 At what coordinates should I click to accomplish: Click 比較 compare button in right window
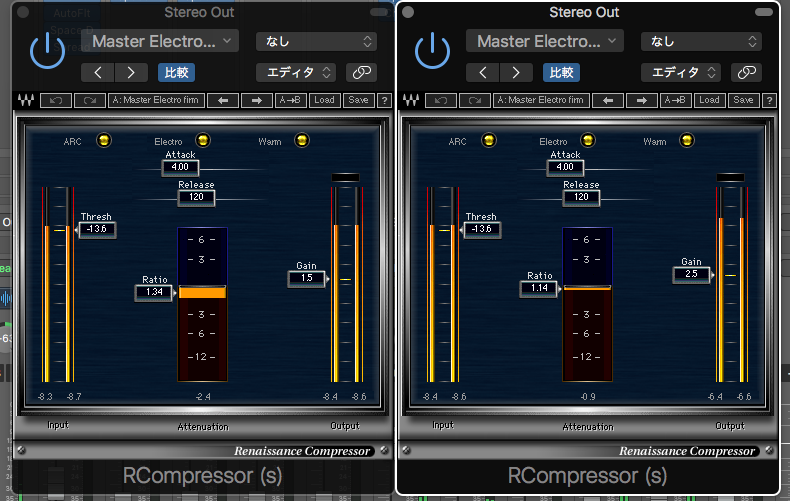[561, 73]
